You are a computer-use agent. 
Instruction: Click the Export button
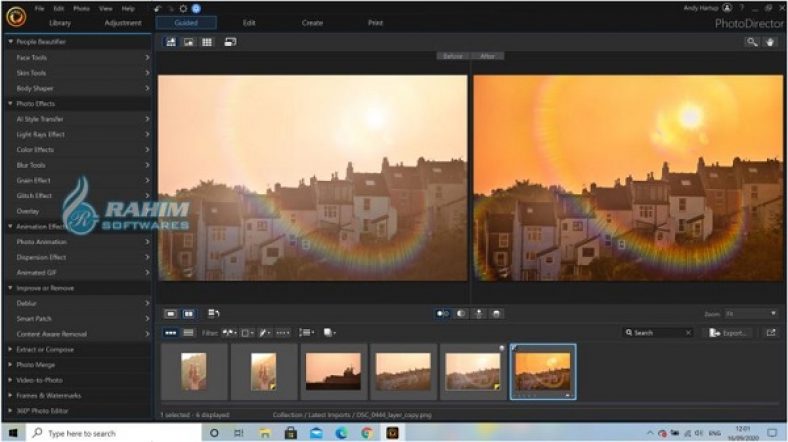pos(730,332)
